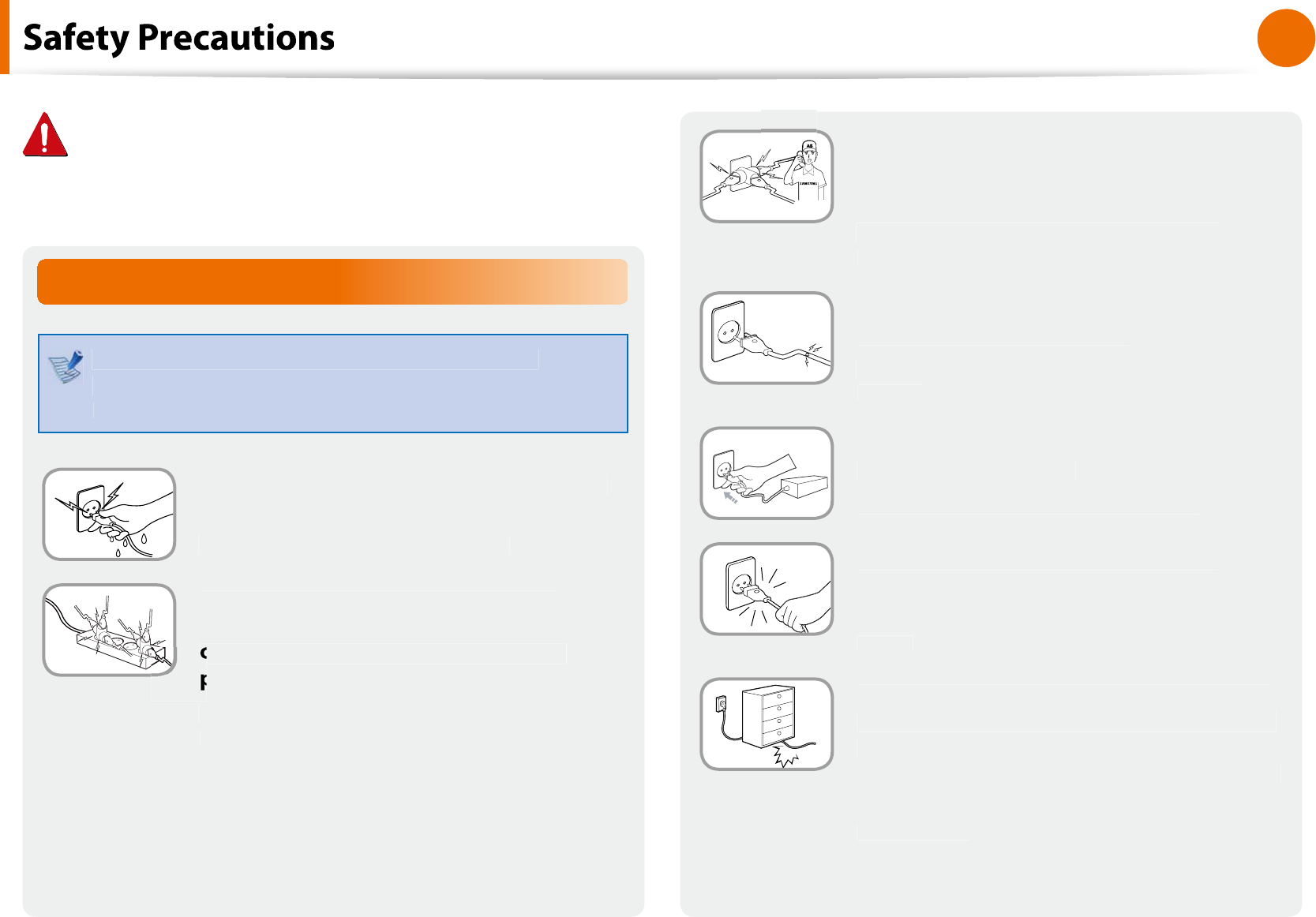Click the notepad and pencil note icon
Viewport: 1316px width, 917px height.
pyautogui.click(x=66, y=366)
